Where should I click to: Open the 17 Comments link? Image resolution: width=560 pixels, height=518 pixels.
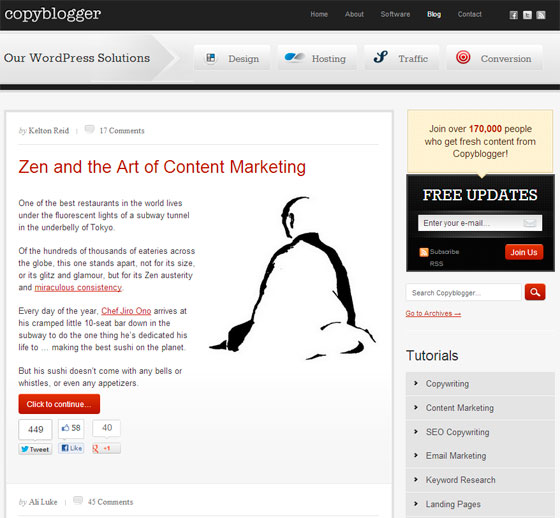coord(122,131)
